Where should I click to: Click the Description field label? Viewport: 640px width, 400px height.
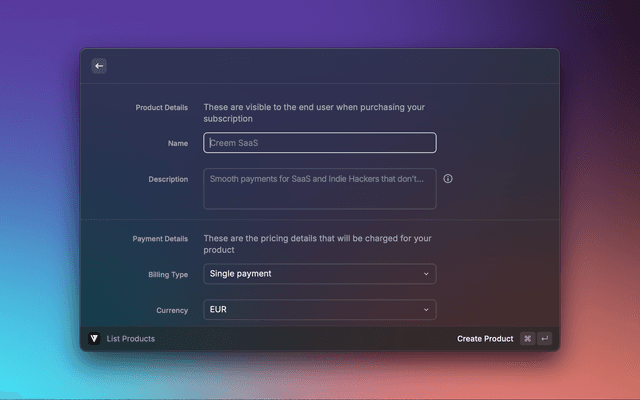(x=167, y=179)
